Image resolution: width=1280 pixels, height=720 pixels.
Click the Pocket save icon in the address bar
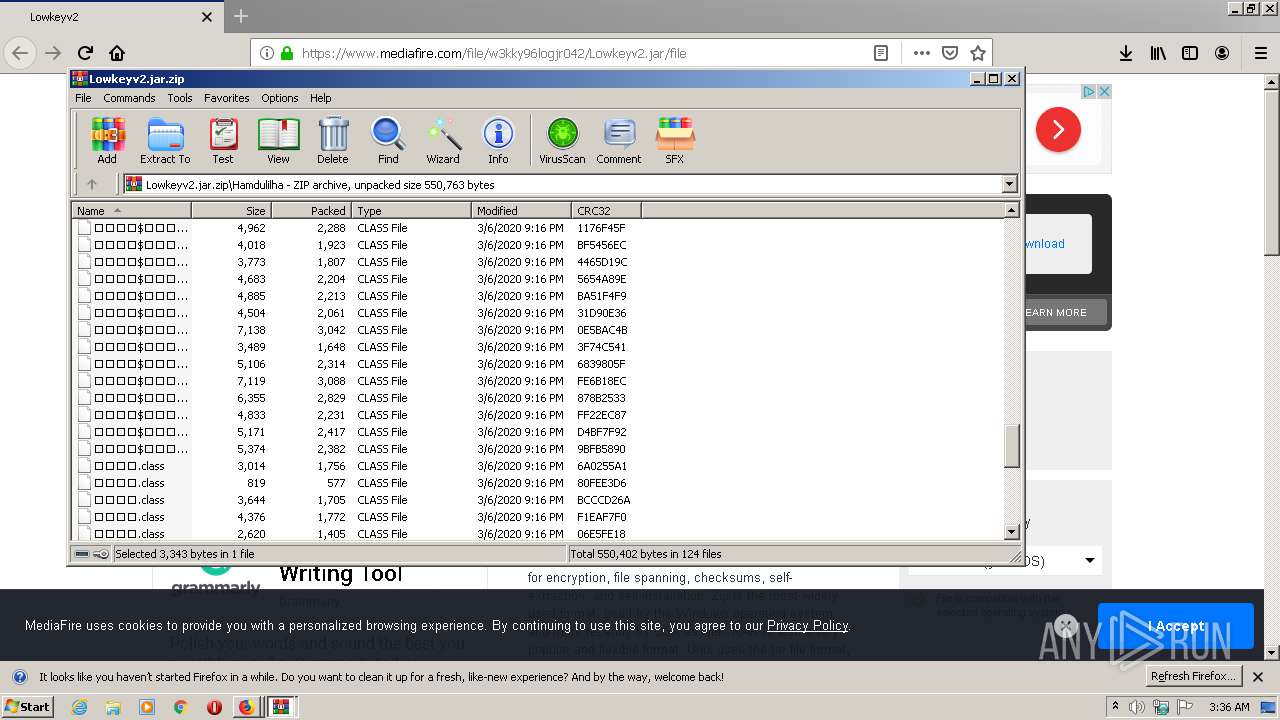950,53
